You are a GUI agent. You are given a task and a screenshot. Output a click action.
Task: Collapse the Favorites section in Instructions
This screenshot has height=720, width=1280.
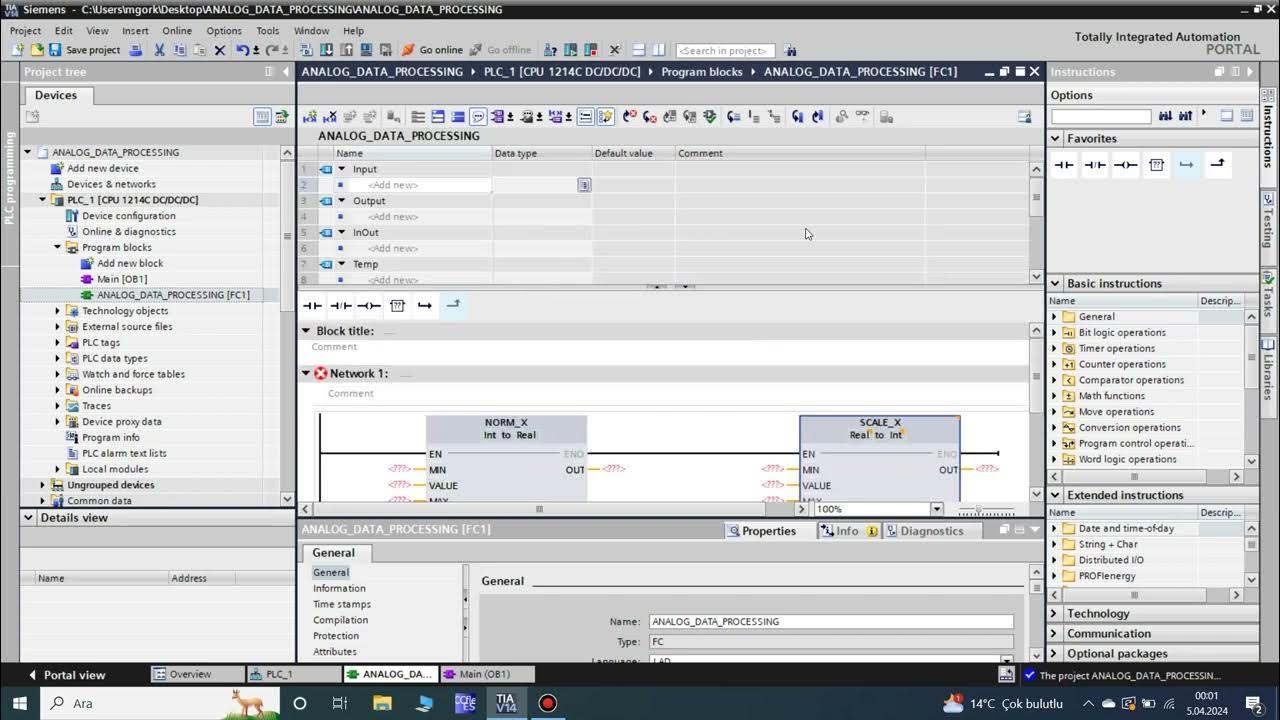point(1056,139)
